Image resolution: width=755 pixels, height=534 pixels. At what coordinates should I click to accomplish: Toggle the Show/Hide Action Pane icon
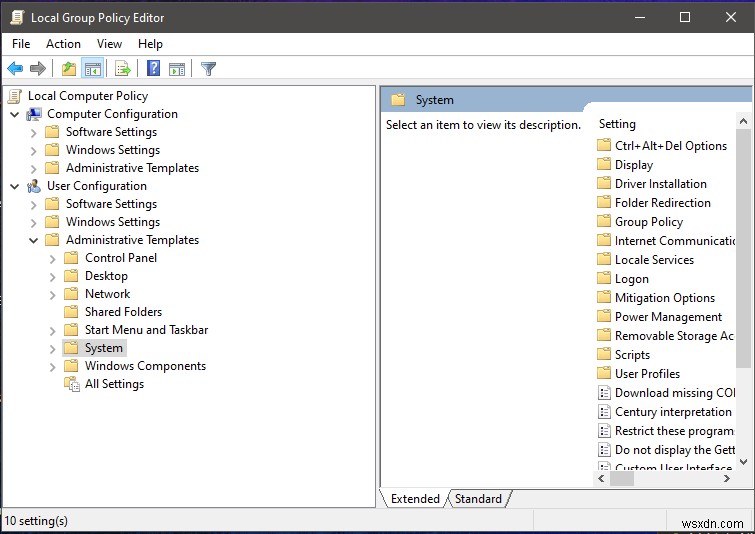point(177,69)
